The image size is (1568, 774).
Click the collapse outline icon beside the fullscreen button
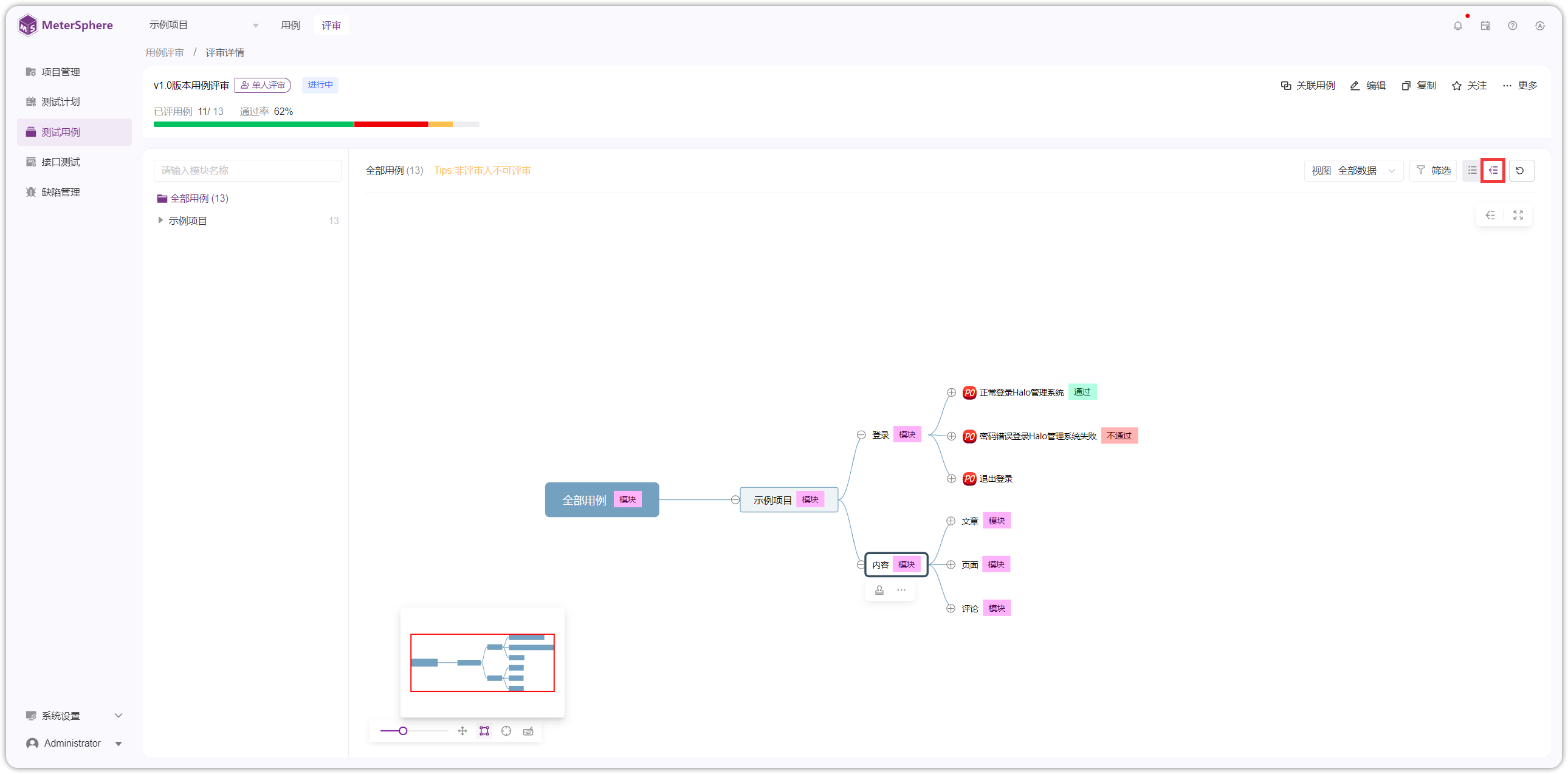coord(1490,216)
